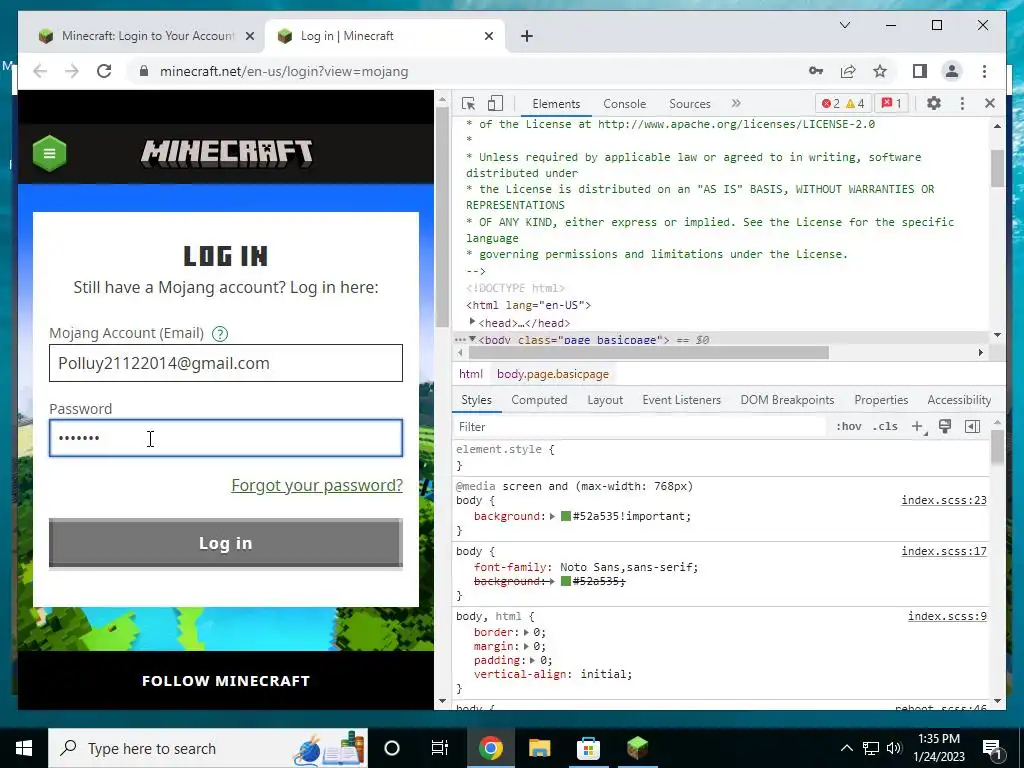The height and width of the screenshot is (768, 1024).
Task: Open File Explorer from the taskbar
Action: pos(539,748)
